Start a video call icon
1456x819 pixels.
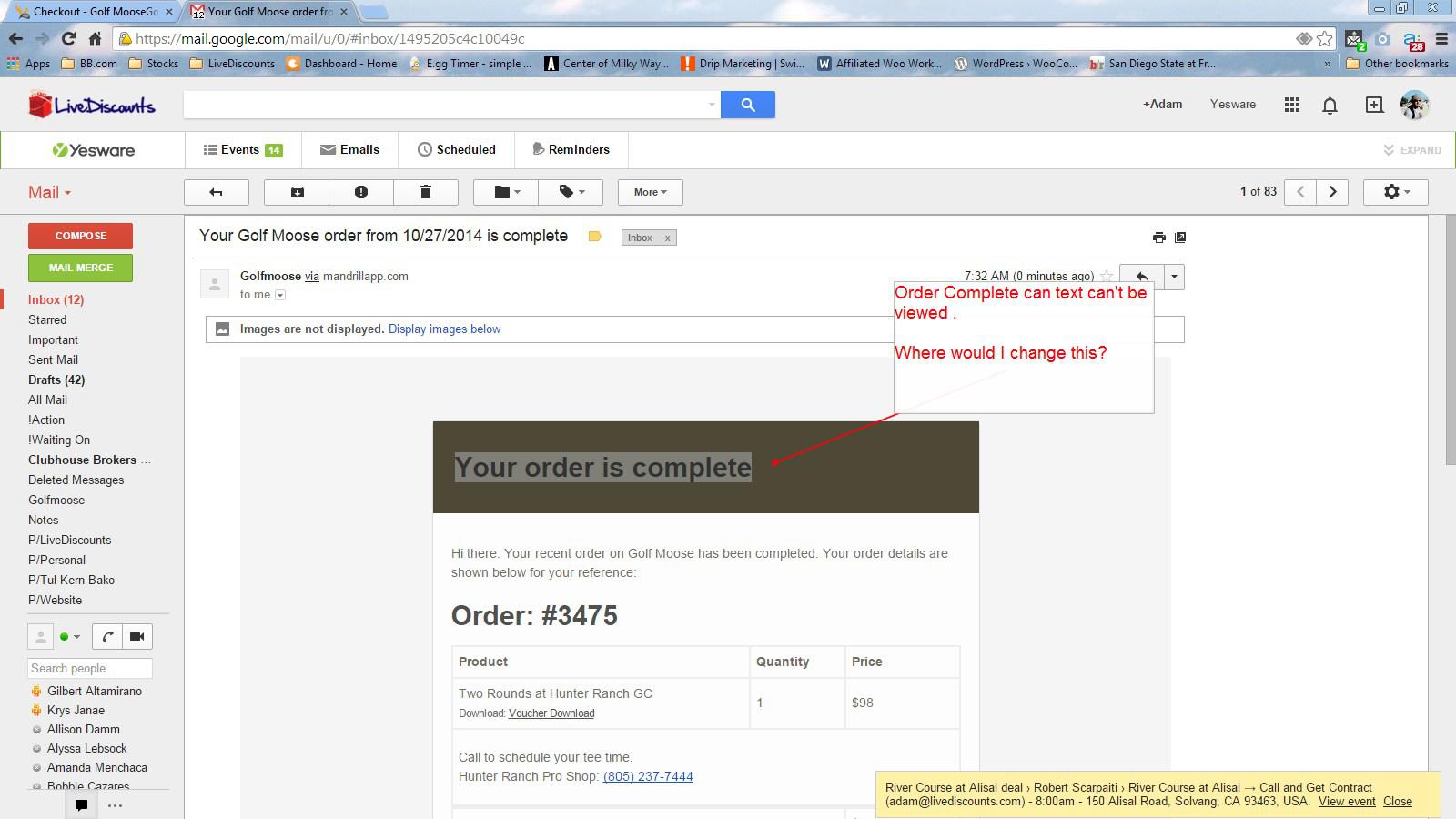click(136, 637)
